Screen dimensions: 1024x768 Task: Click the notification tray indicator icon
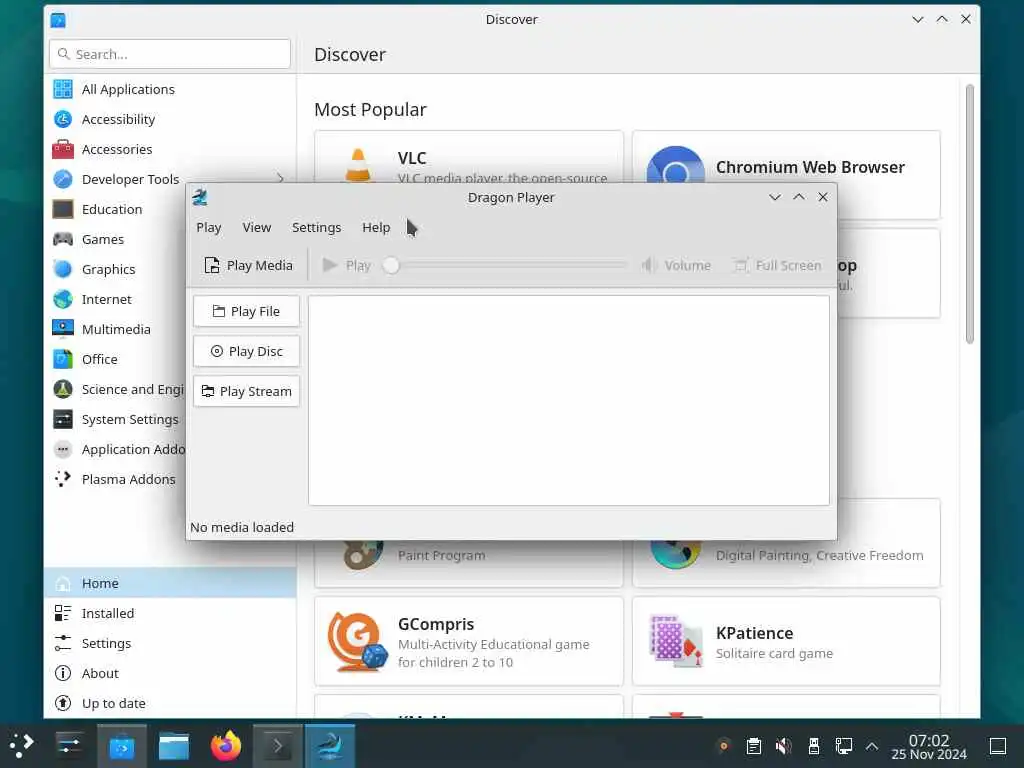pyautogui.click(x=724, y=745)
